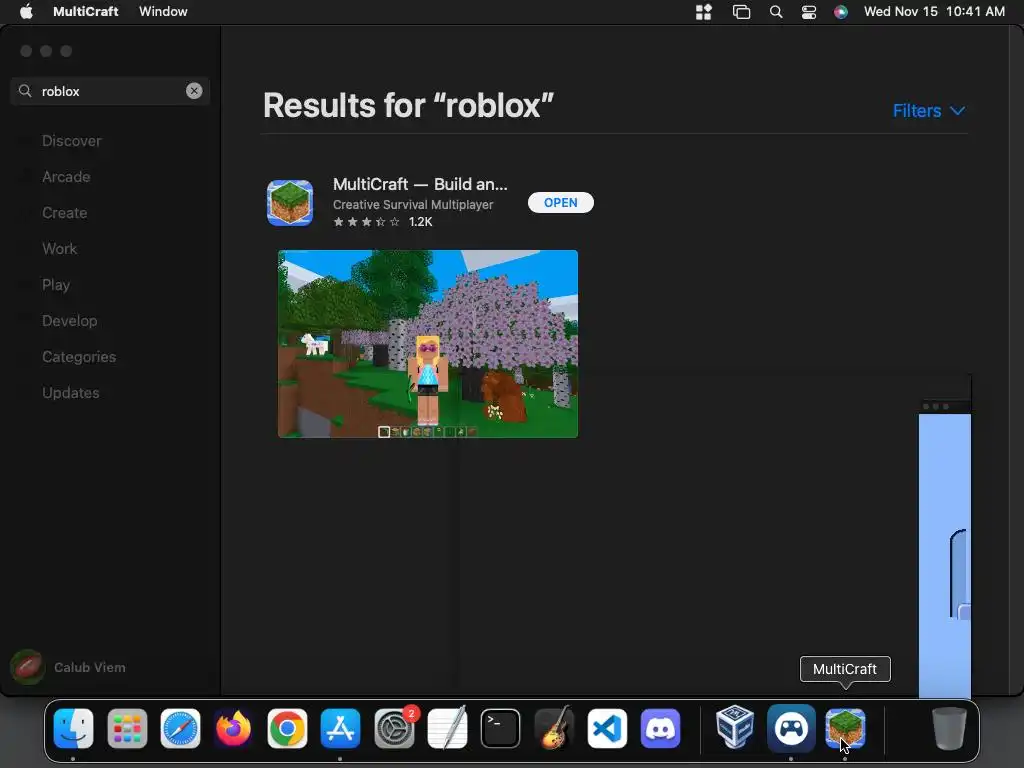Open the MultiCraft gameplay screenshot

coord(428,344)
